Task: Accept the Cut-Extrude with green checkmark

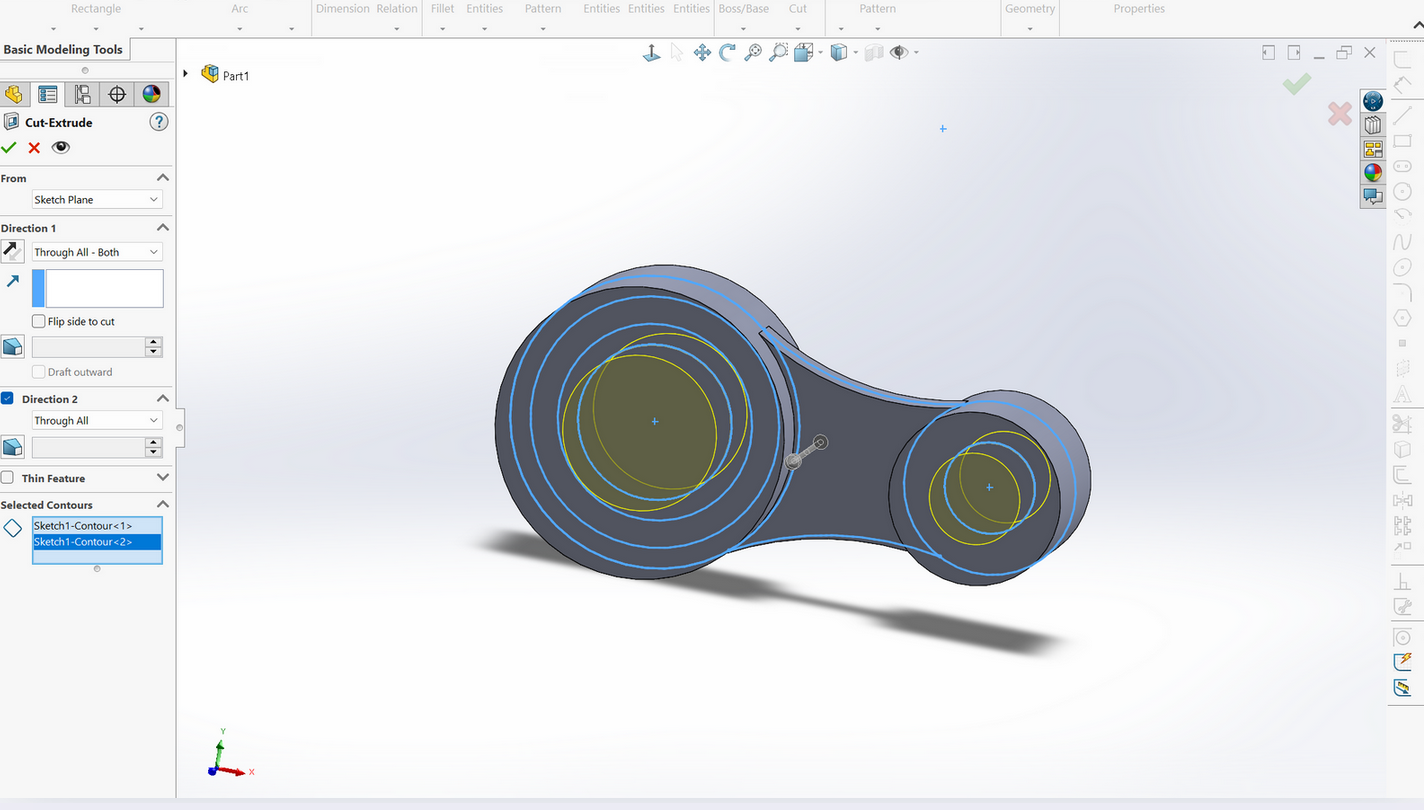Action: pos(9,147)
